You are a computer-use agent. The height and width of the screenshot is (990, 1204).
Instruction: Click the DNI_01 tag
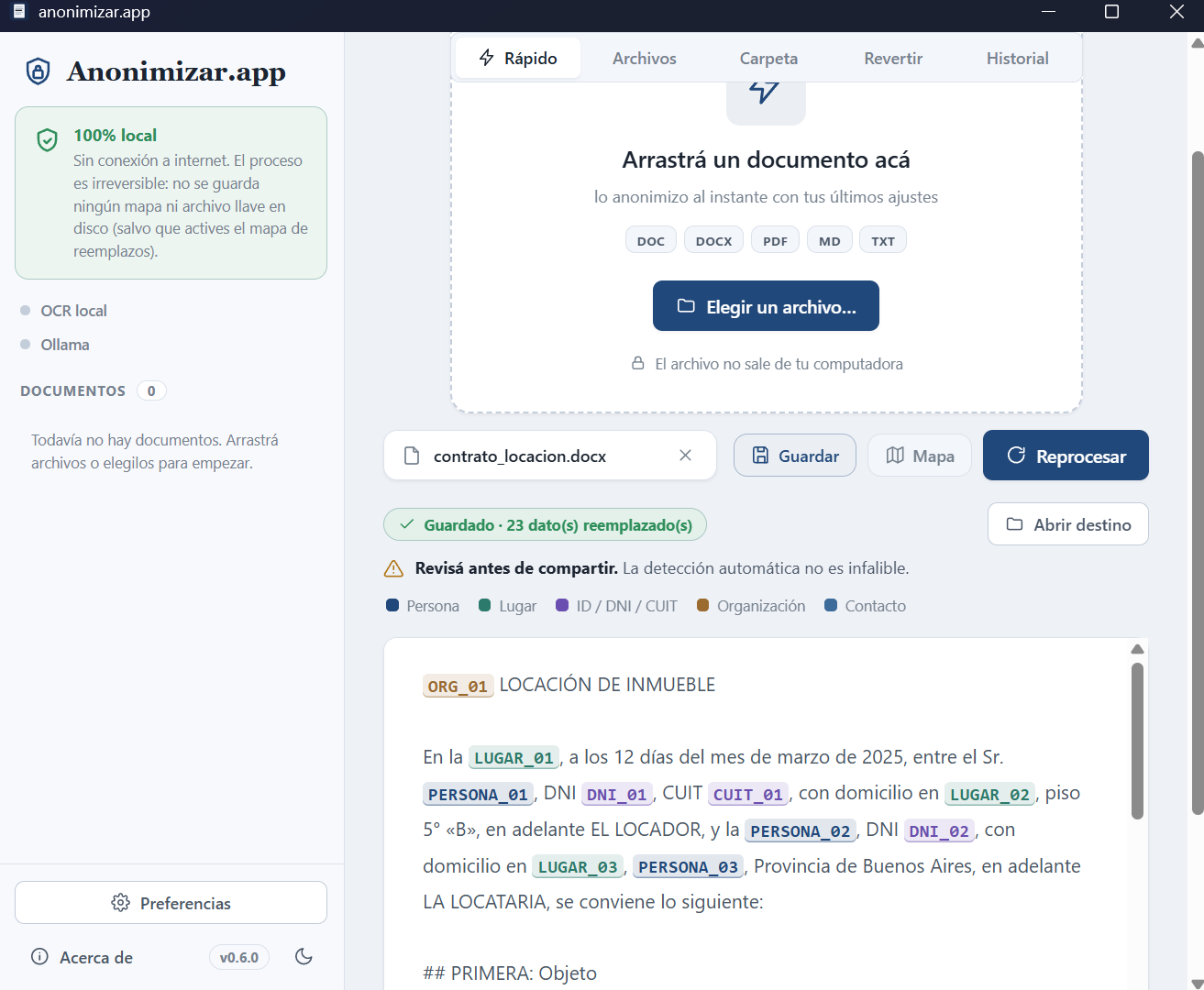click(616, 795)
